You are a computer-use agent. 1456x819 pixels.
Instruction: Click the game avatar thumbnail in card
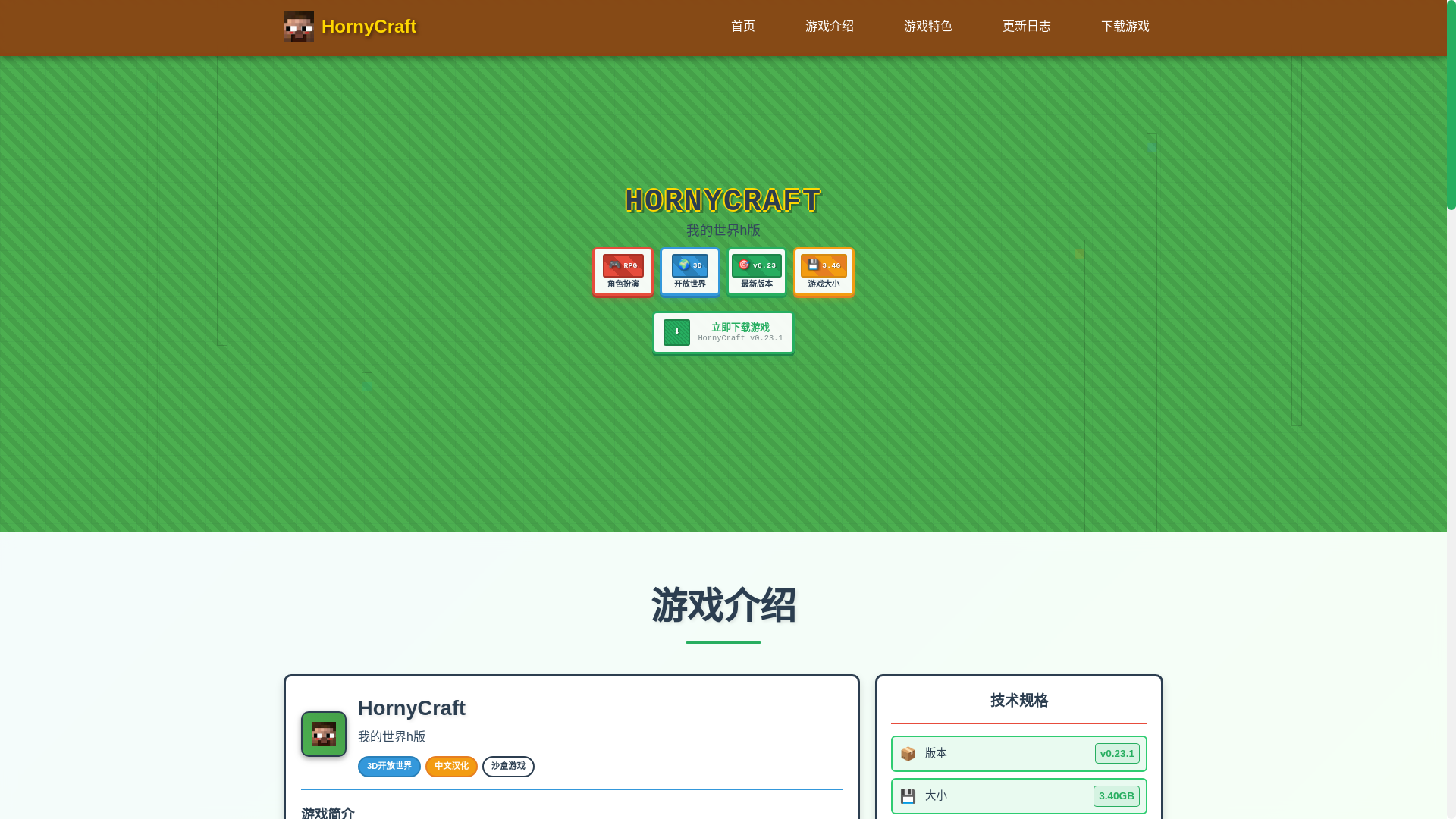coord(324,734)
